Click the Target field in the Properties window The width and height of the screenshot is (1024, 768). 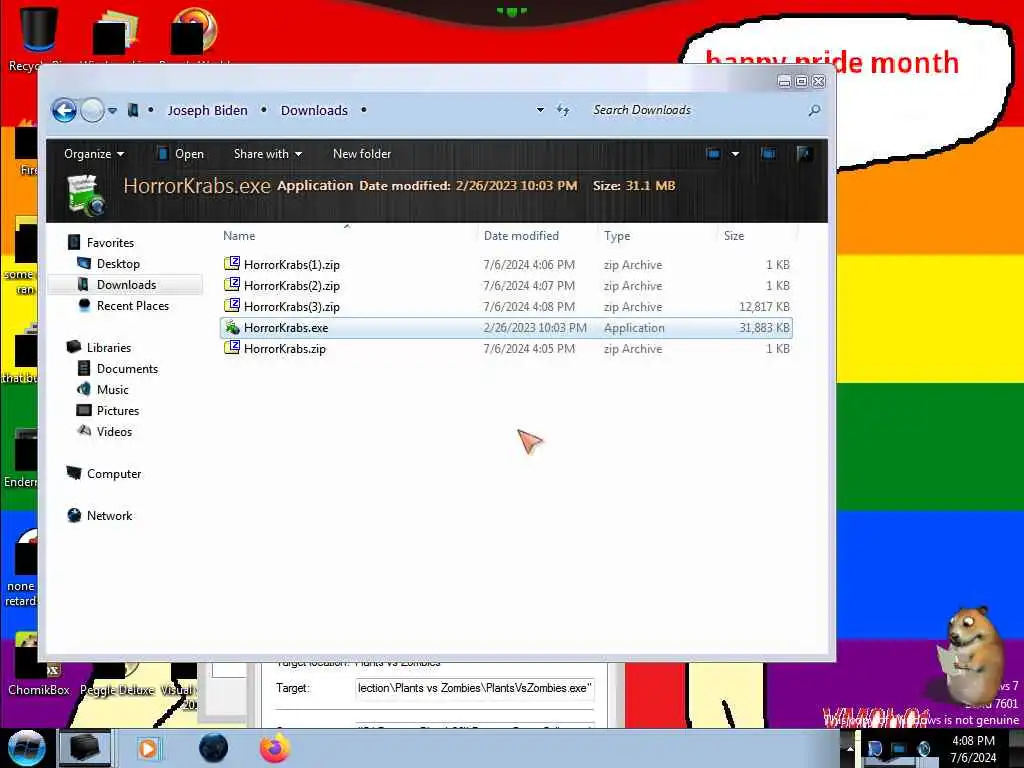[475, 688]
